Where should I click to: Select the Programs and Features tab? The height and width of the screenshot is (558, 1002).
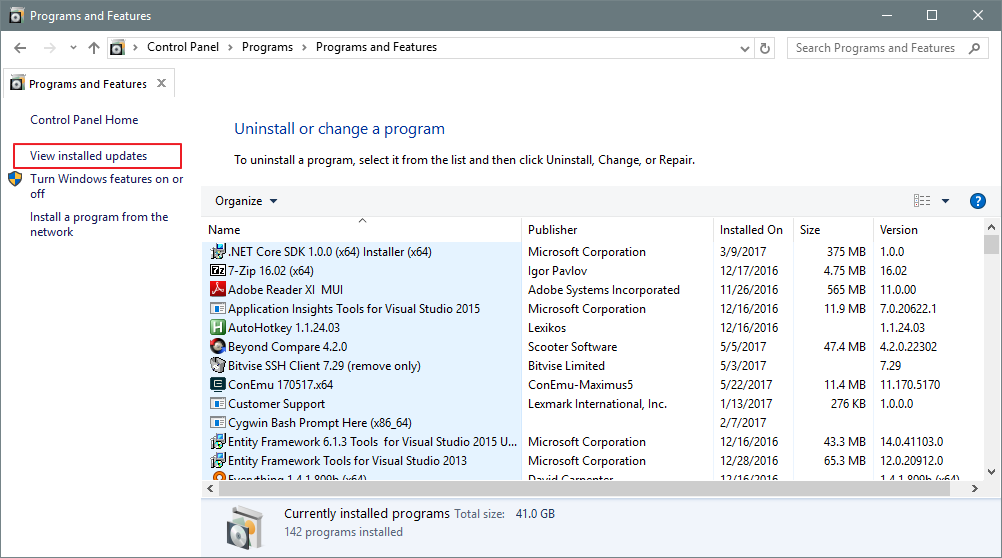[x=88, y=84]
